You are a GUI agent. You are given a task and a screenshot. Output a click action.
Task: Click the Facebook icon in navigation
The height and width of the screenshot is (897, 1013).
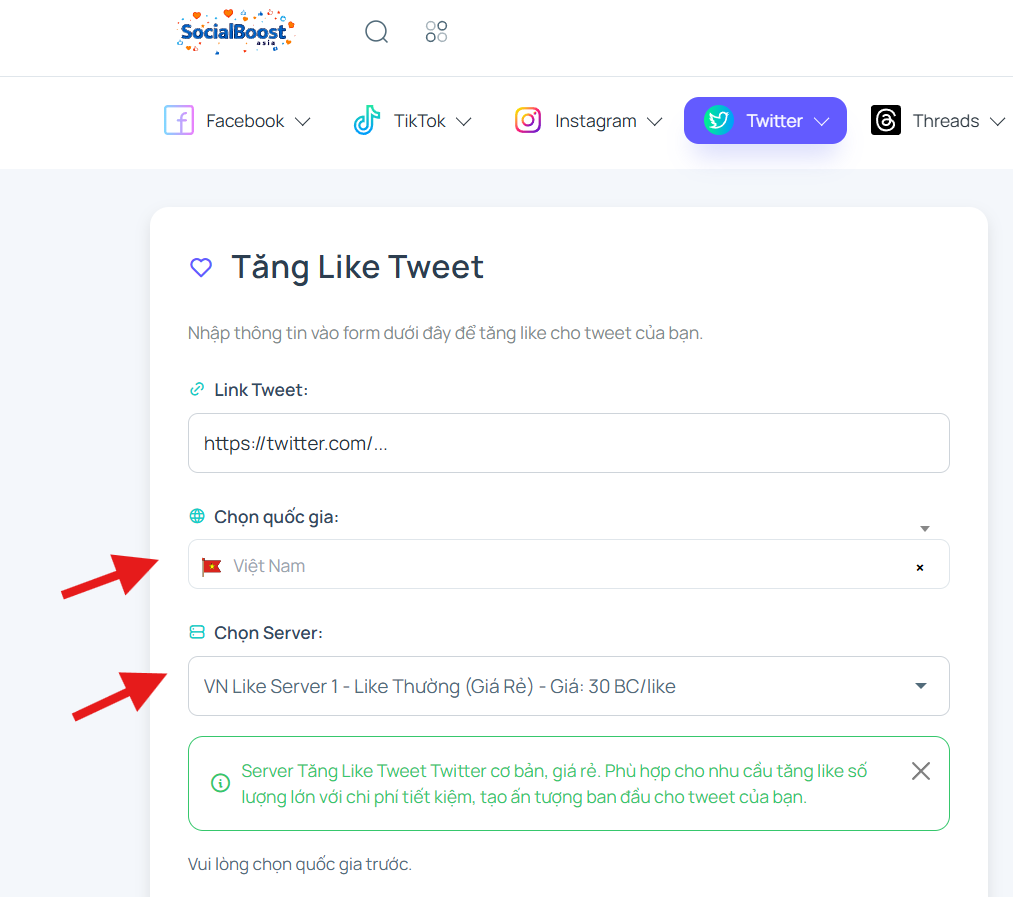(179, 120)
